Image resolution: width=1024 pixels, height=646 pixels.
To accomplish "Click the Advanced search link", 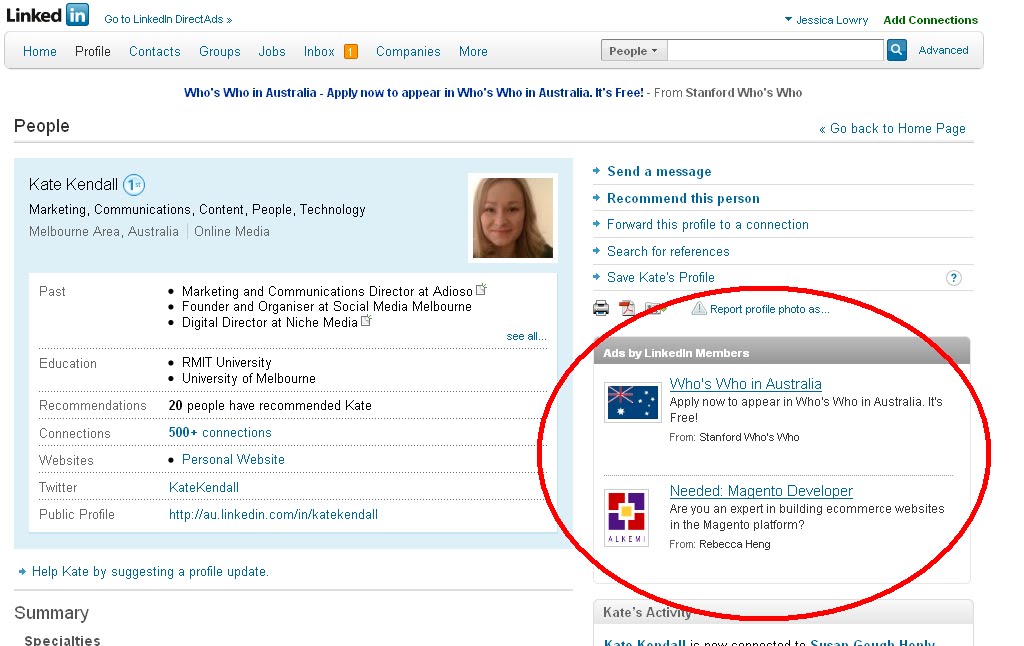I will 944,50.
